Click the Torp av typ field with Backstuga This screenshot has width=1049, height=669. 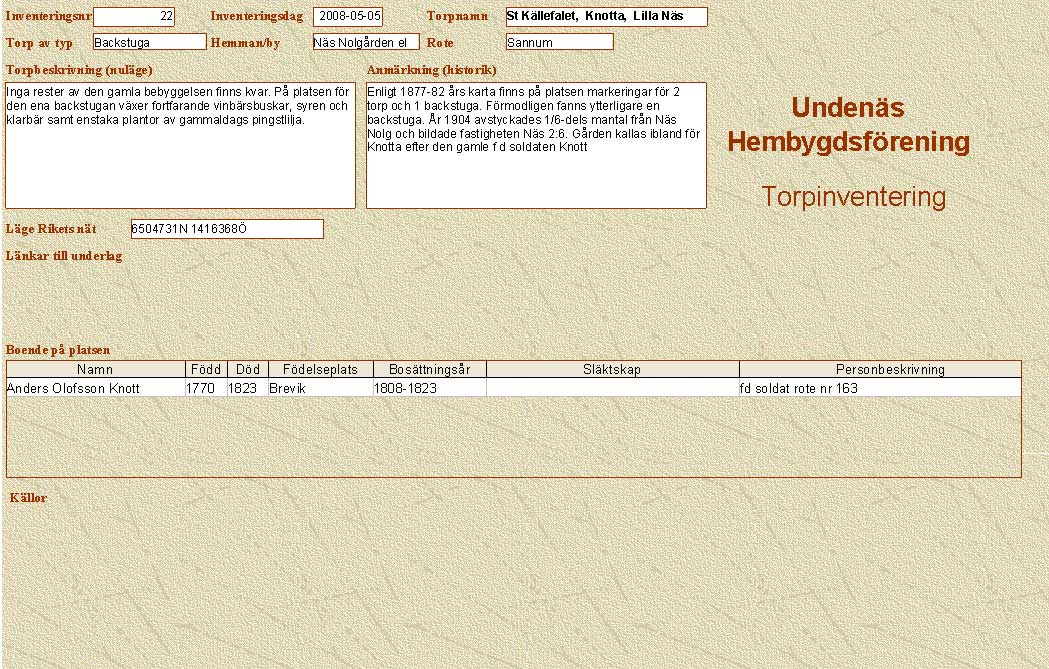pyautogui.click(x=149, y=42)
